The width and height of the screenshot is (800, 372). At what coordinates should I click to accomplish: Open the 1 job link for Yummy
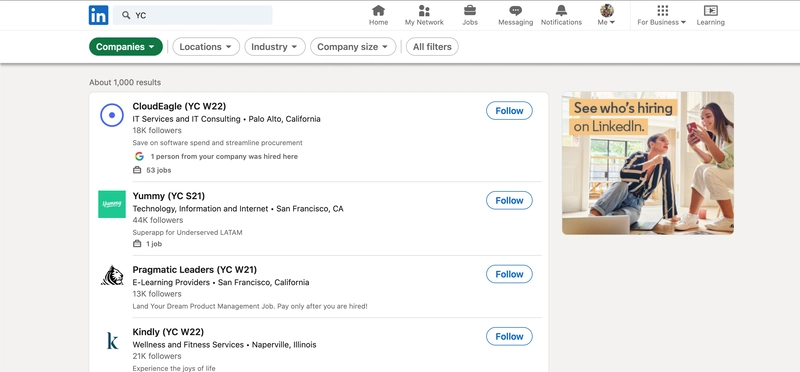coord(154,244)
